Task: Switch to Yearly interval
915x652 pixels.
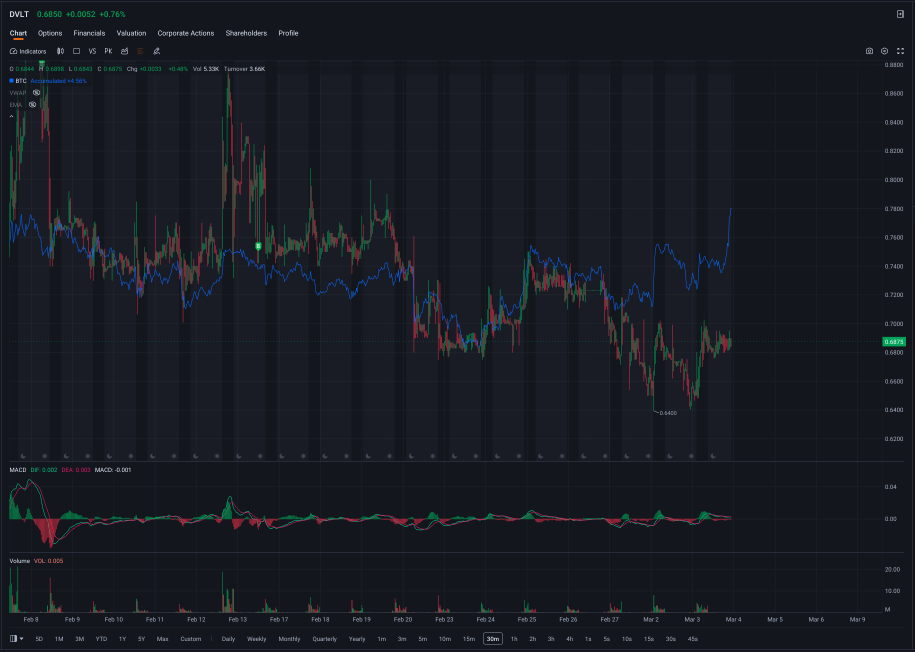Action: point(357,639)
